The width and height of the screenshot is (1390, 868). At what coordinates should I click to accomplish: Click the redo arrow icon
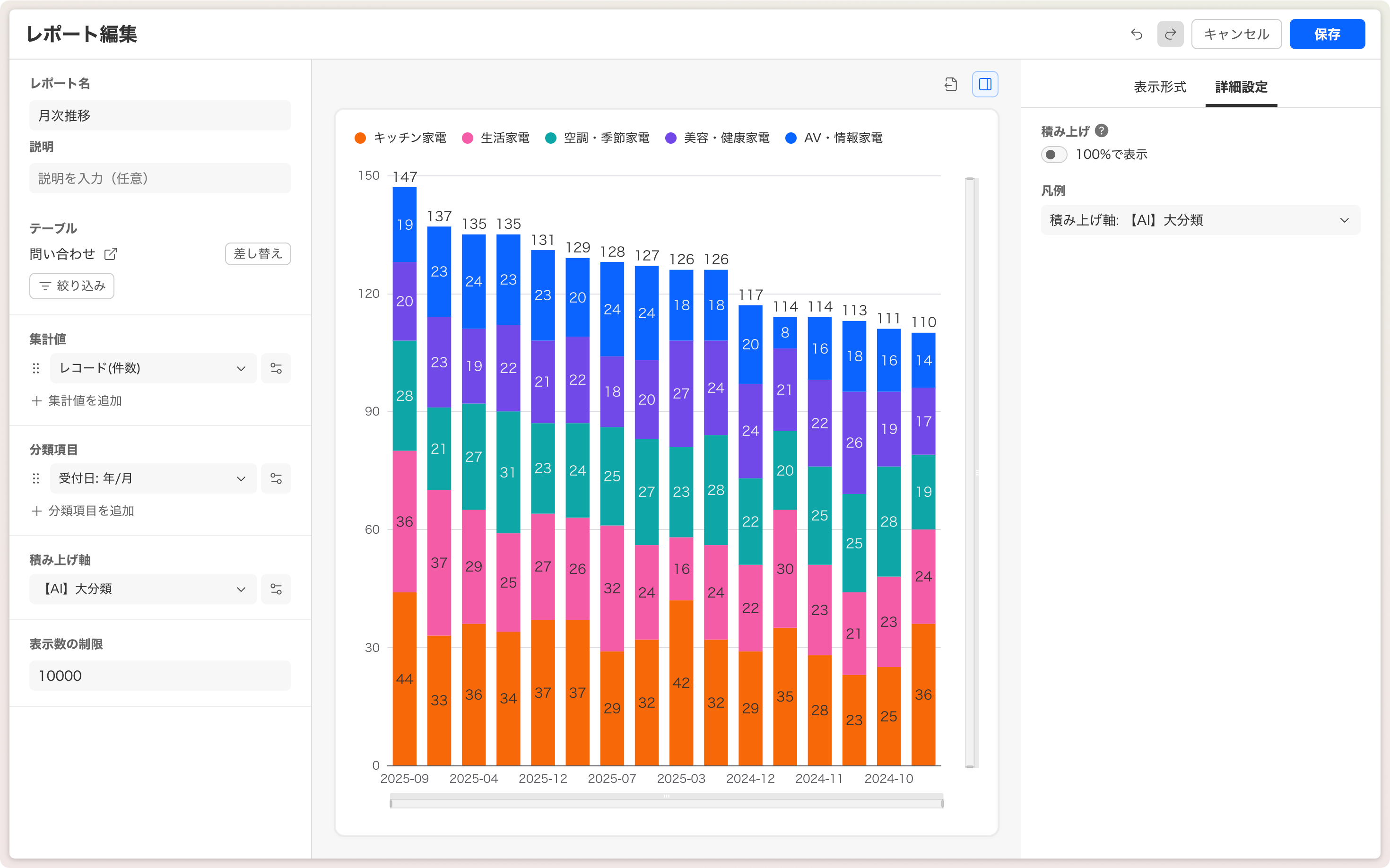[1170, 35]
